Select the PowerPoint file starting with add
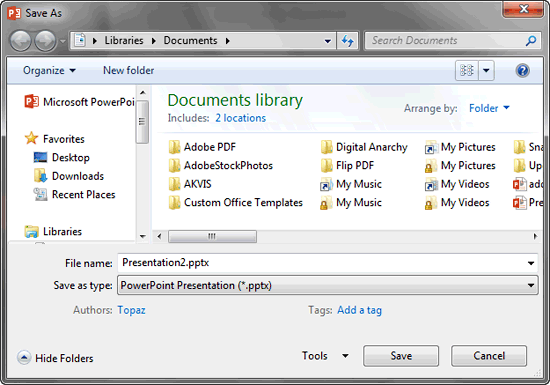Screen dimensions: 550x385 point(528,184)
